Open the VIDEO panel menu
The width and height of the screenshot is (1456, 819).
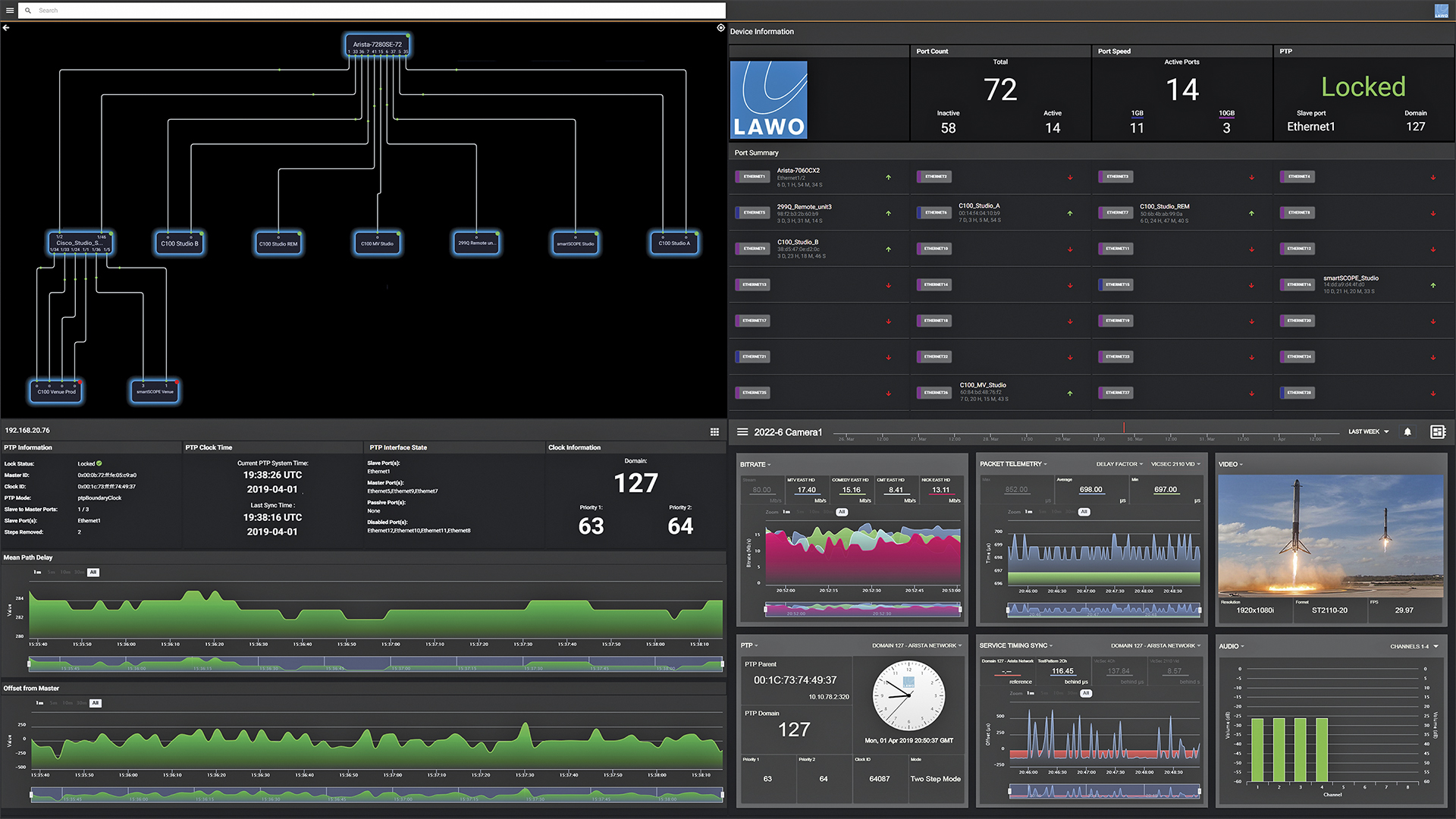1231,464
